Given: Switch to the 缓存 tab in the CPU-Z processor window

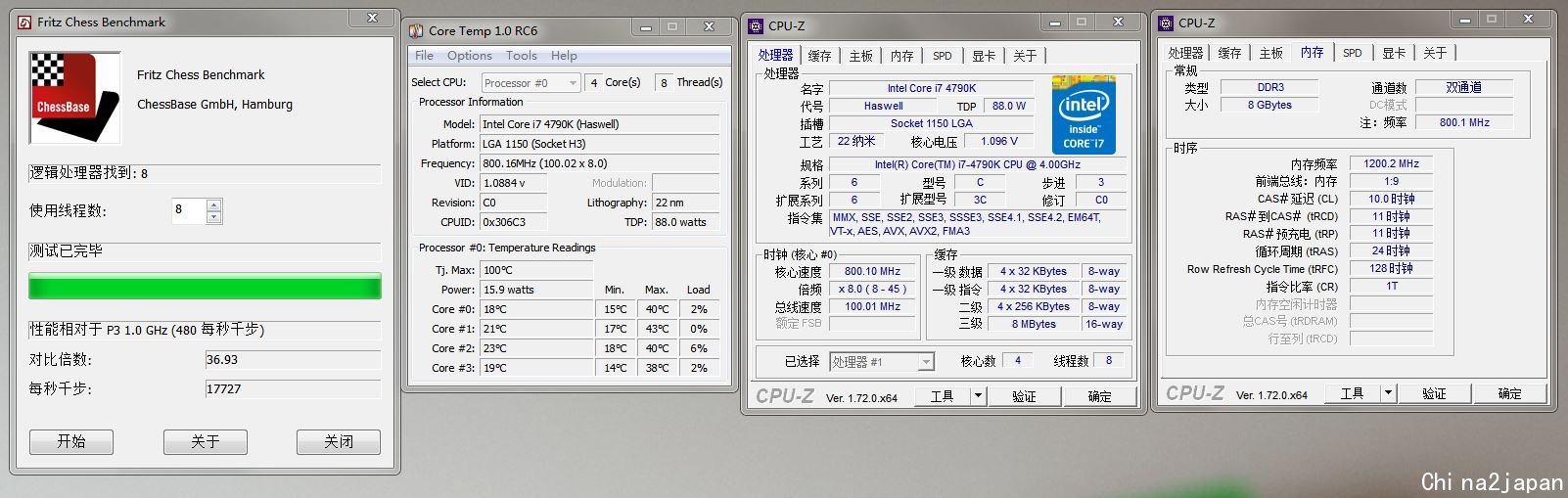Looking at the screenshot, I should tap(819, 56).
